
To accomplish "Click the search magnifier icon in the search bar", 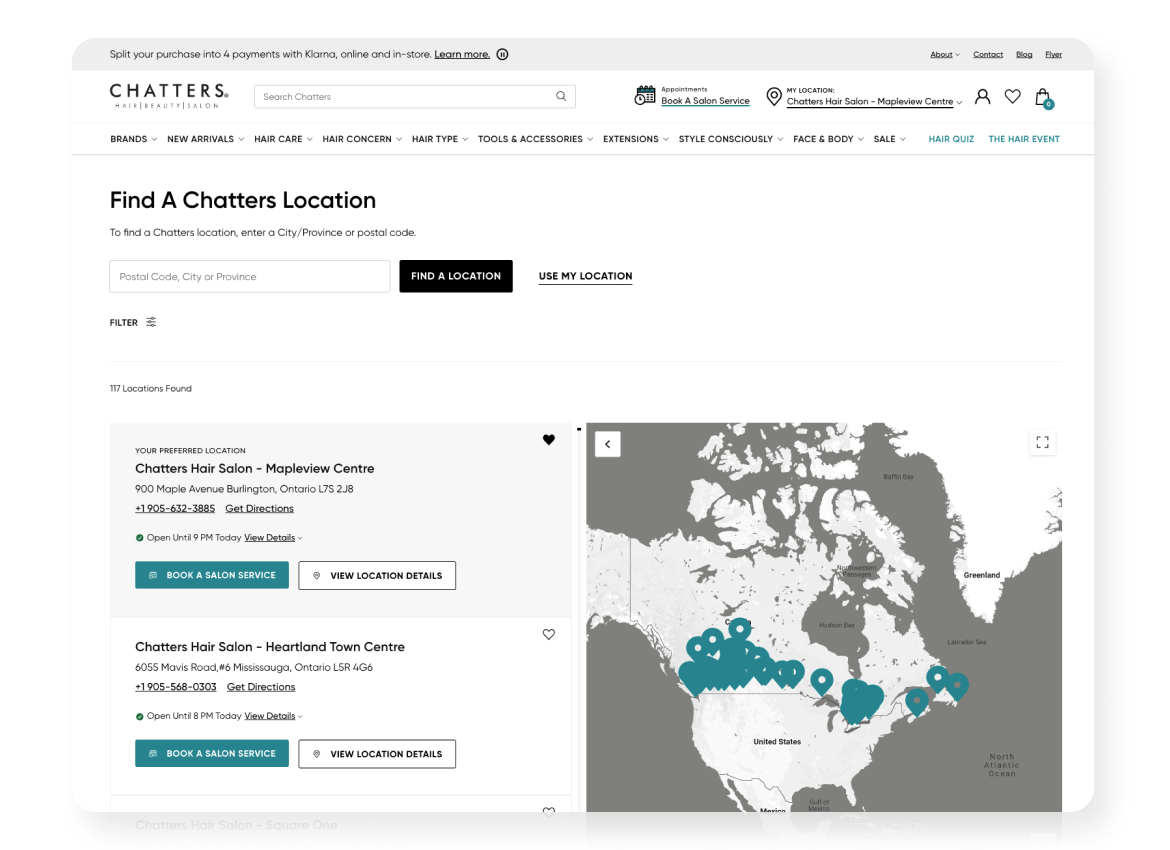I will (560, 96).
